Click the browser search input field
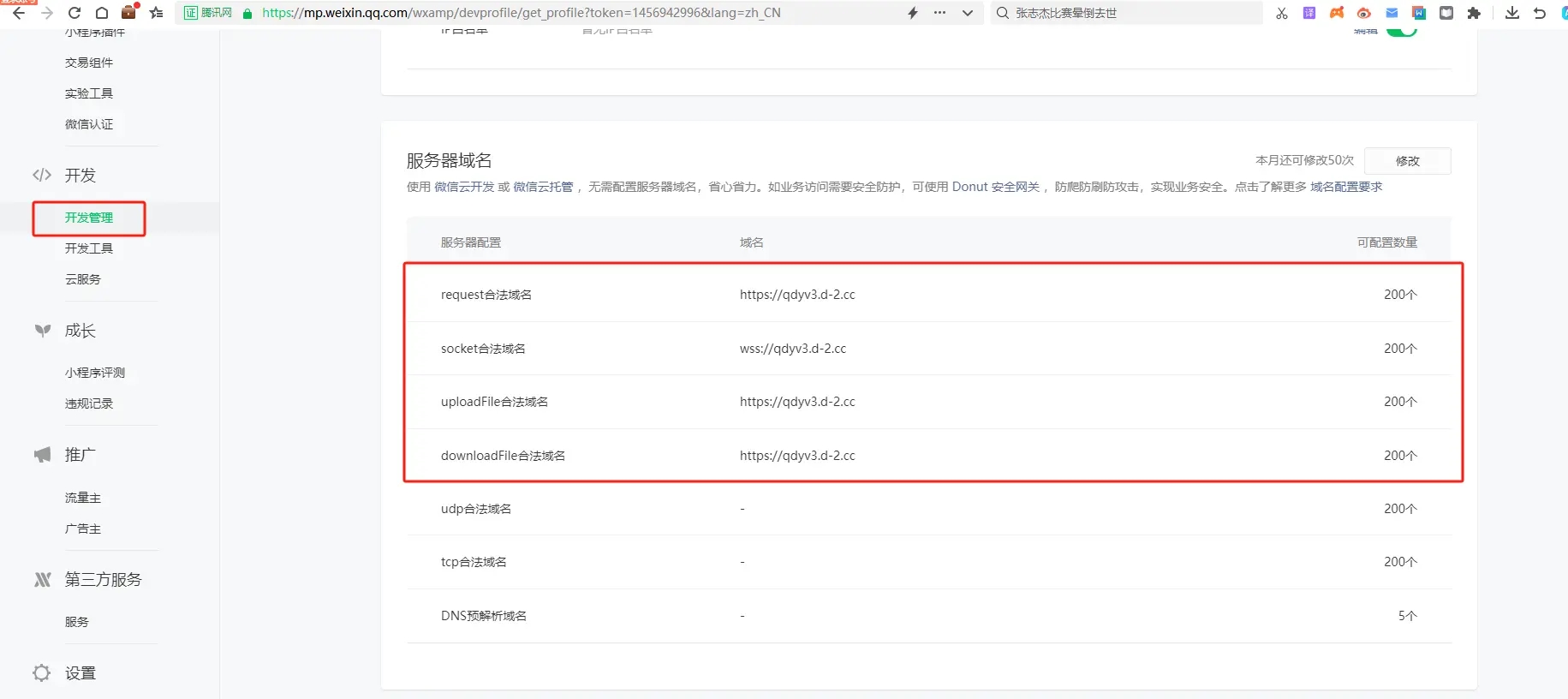 (x=1130, y=13)
